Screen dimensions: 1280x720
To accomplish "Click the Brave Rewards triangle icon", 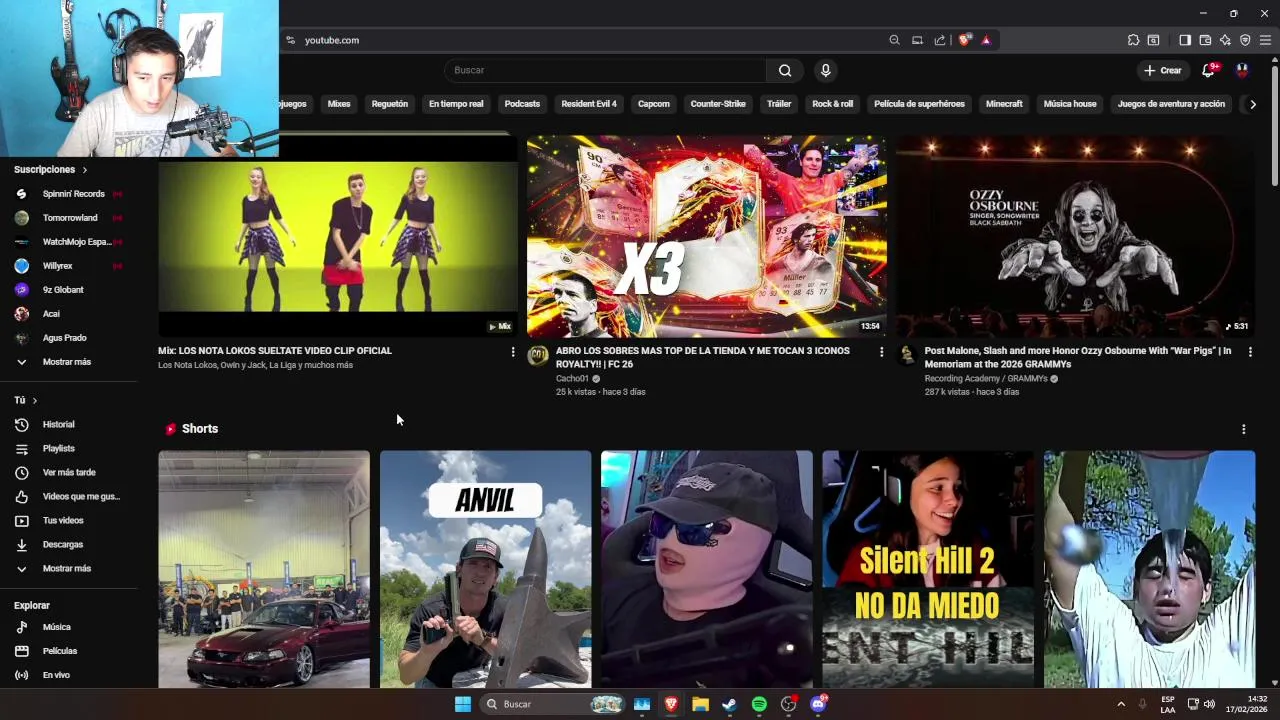I will 986,40.
